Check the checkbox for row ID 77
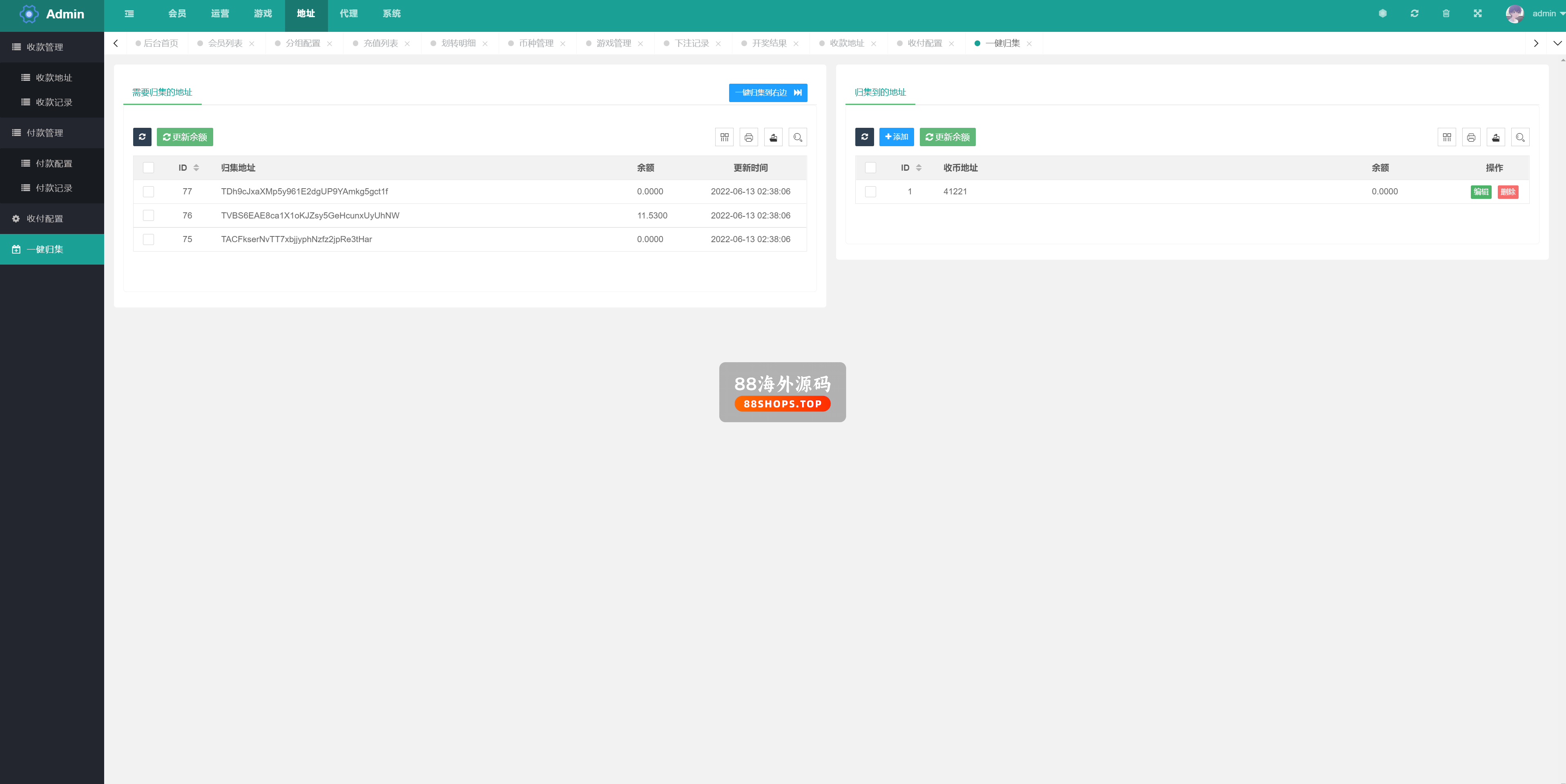Screen dimensions: 1566x784 click(x=148, y=192)
